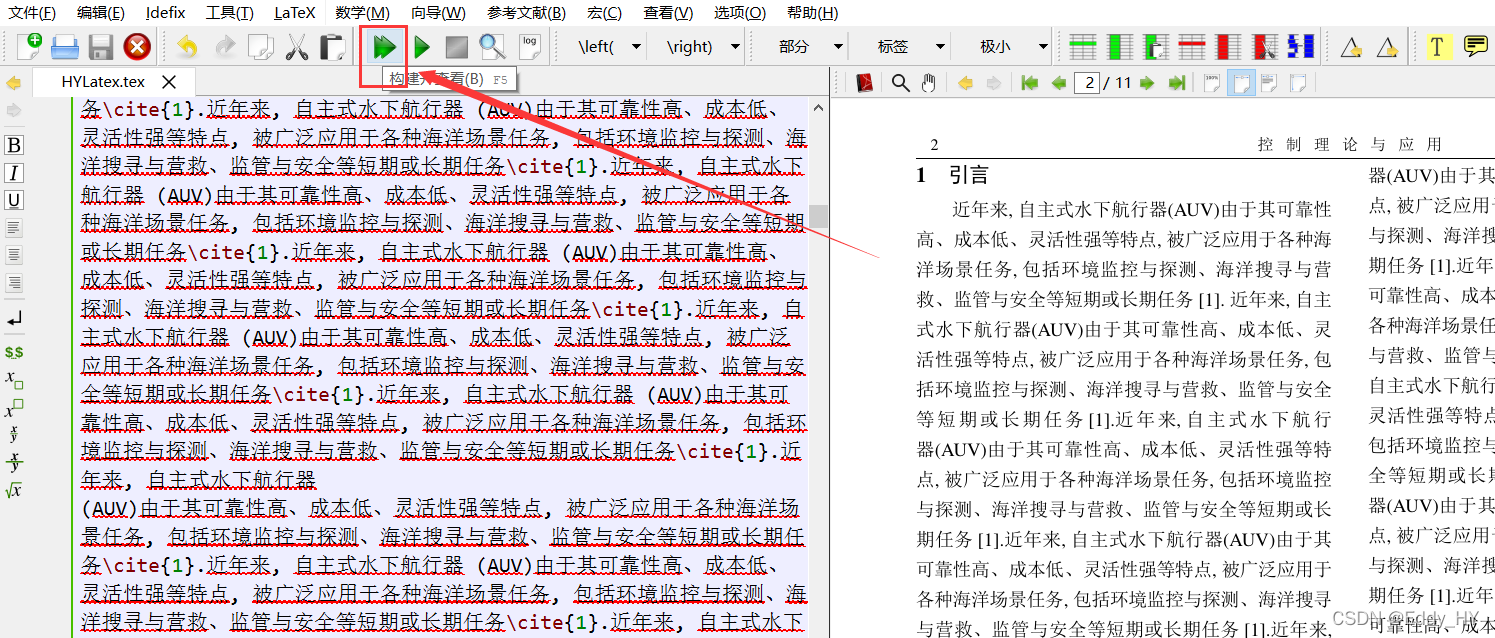The width and height of the screenshot is (1495, 638).
Task: Compile with the single green arrow button
Action: [422, 46]
